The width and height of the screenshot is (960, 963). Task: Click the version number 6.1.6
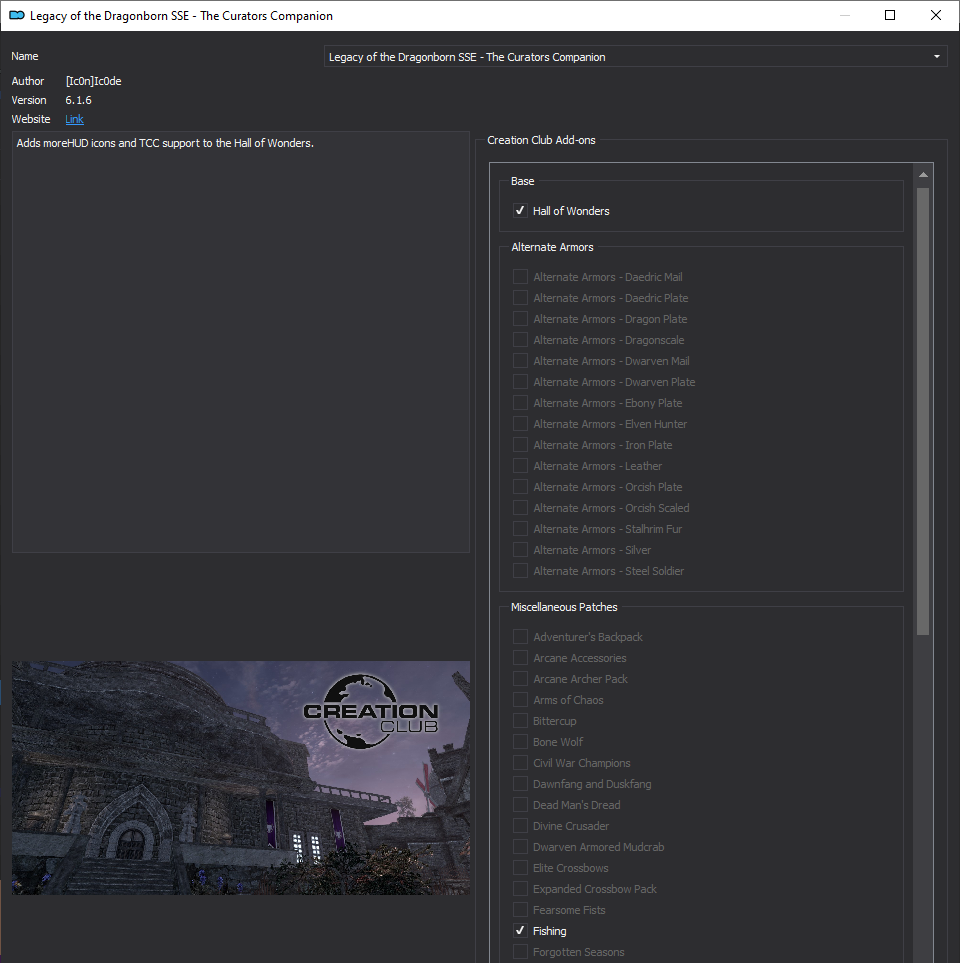79,100
